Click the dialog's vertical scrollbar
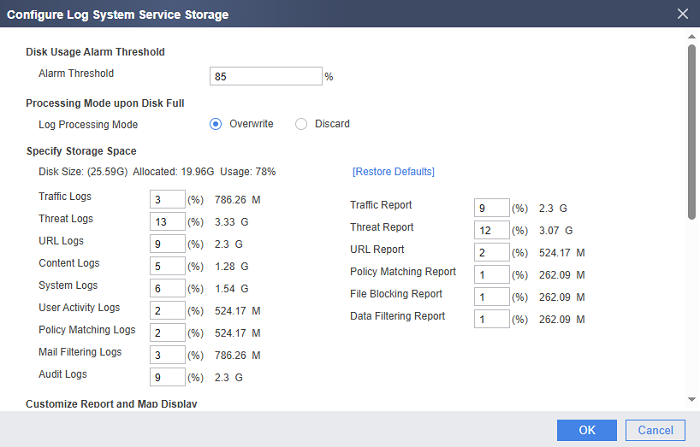 pyautogui.click(x=691, y=130)
